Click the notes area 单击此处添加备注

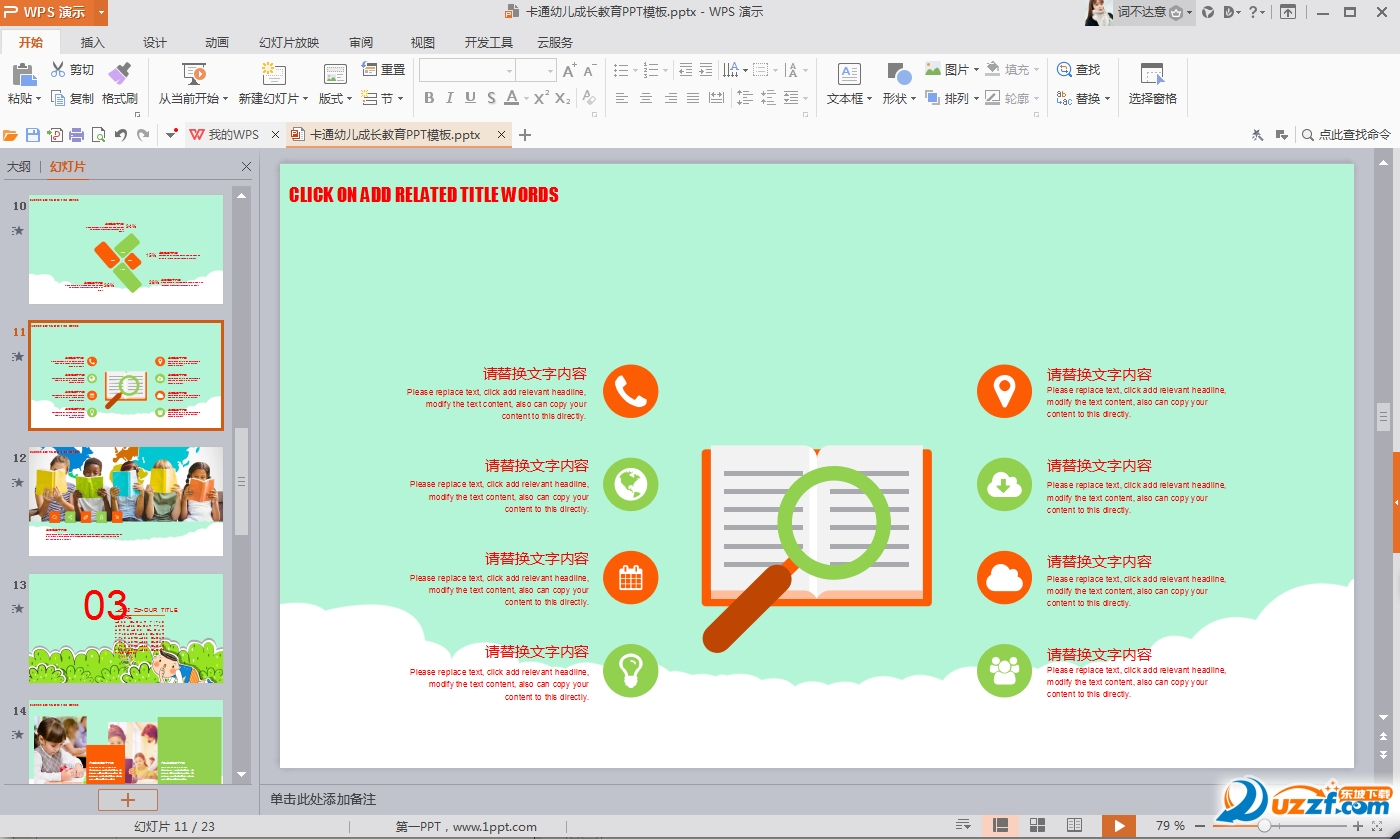click(323, 799)
